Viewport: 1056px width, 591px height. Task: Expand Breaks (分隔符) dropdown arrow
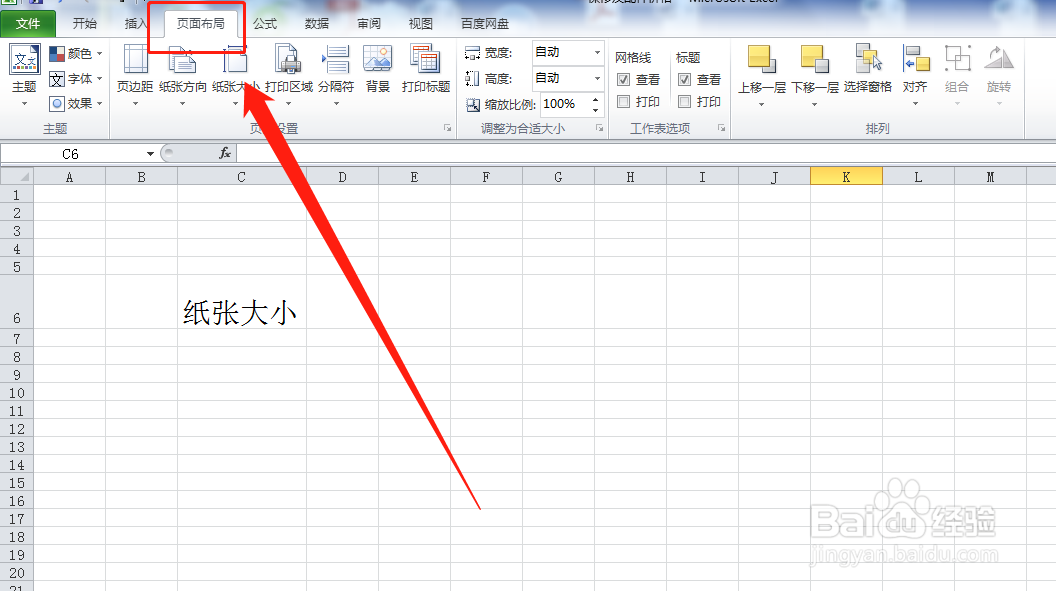pyautogui.click(x=335, y=104)
